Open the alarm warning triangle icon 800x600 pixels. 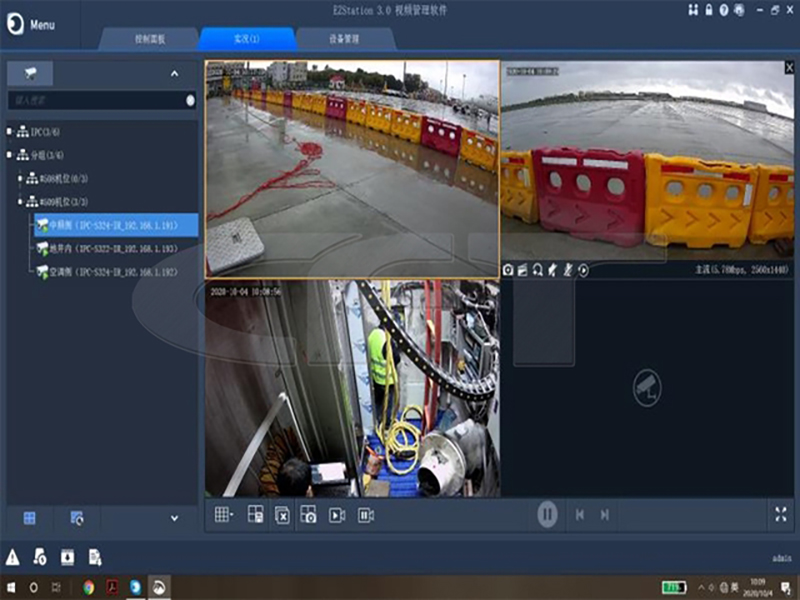click(x=13, y=557)
